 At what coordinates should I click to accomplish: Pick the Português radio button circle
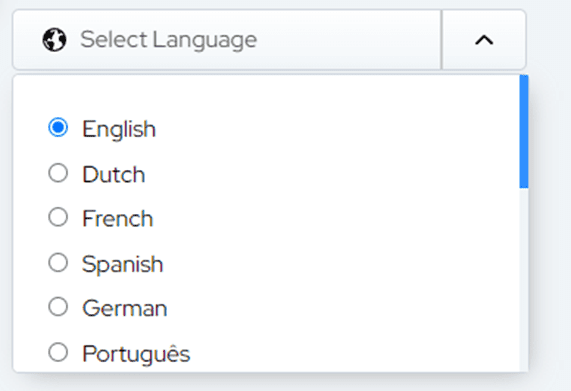[58, 352]
